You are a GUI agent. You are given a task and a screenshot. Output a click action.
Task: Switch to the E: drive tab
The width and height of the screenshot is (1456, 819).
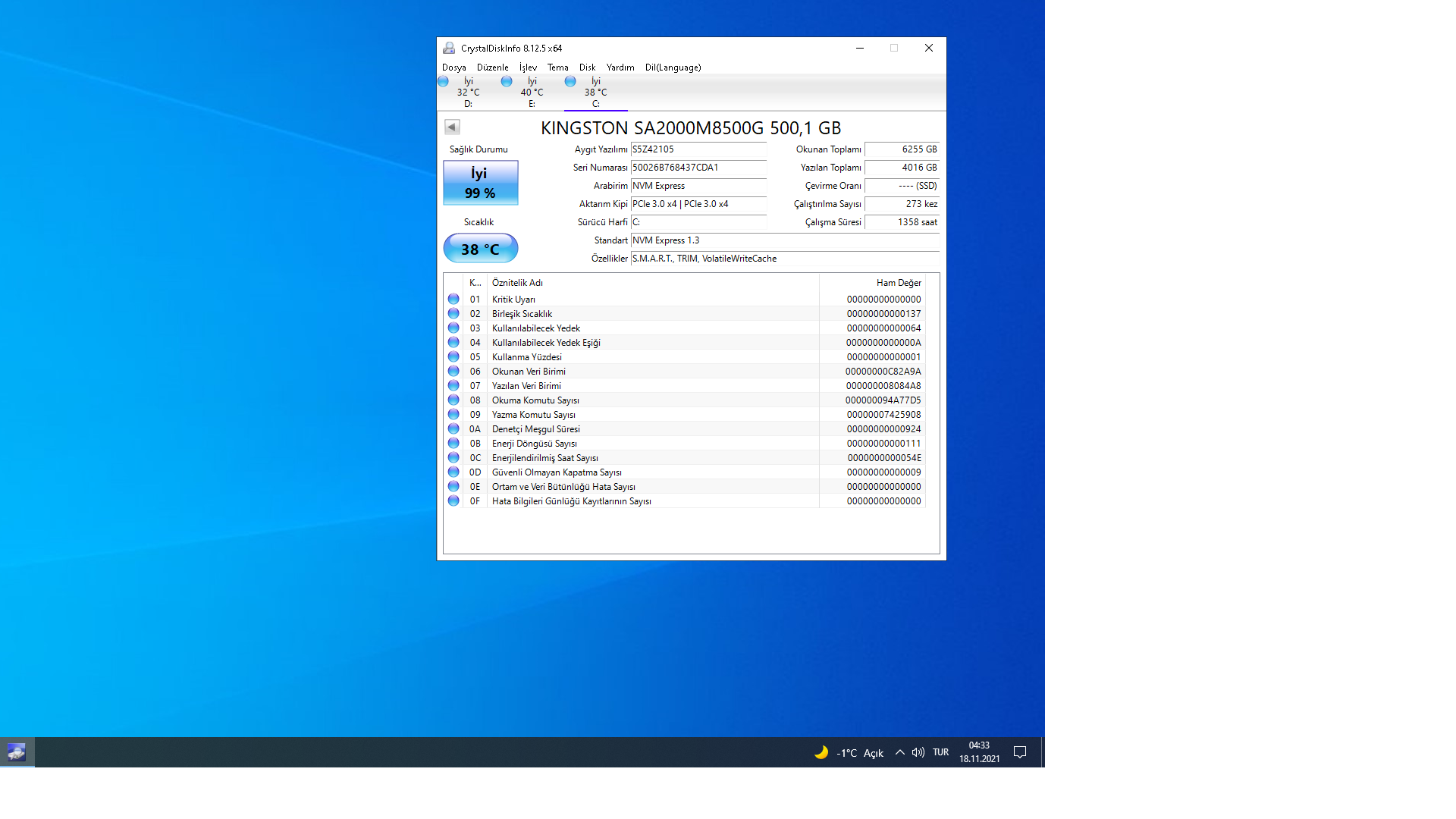click(x=532, y=93)
